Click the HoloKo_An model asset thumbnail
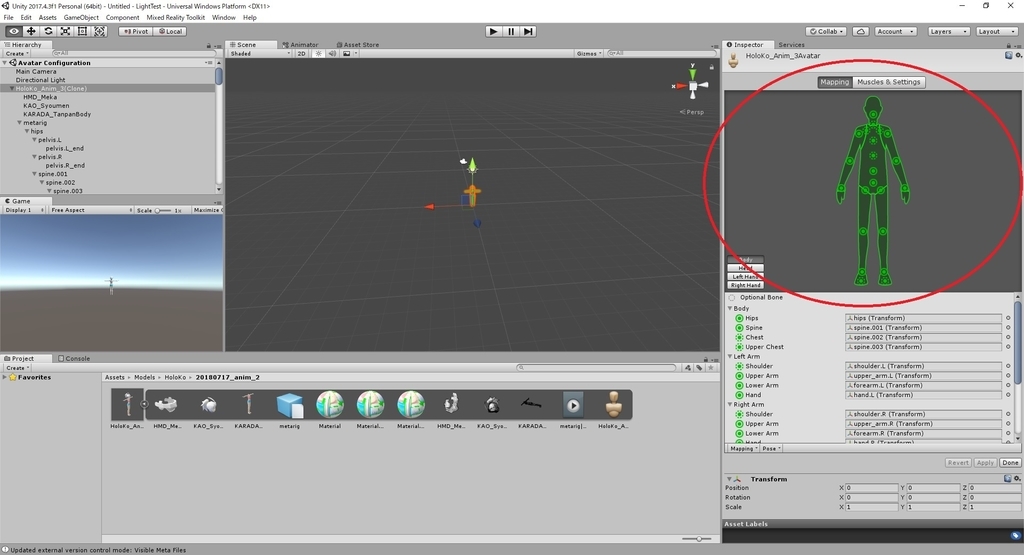The image size is (1024, 555). (127, 404)
